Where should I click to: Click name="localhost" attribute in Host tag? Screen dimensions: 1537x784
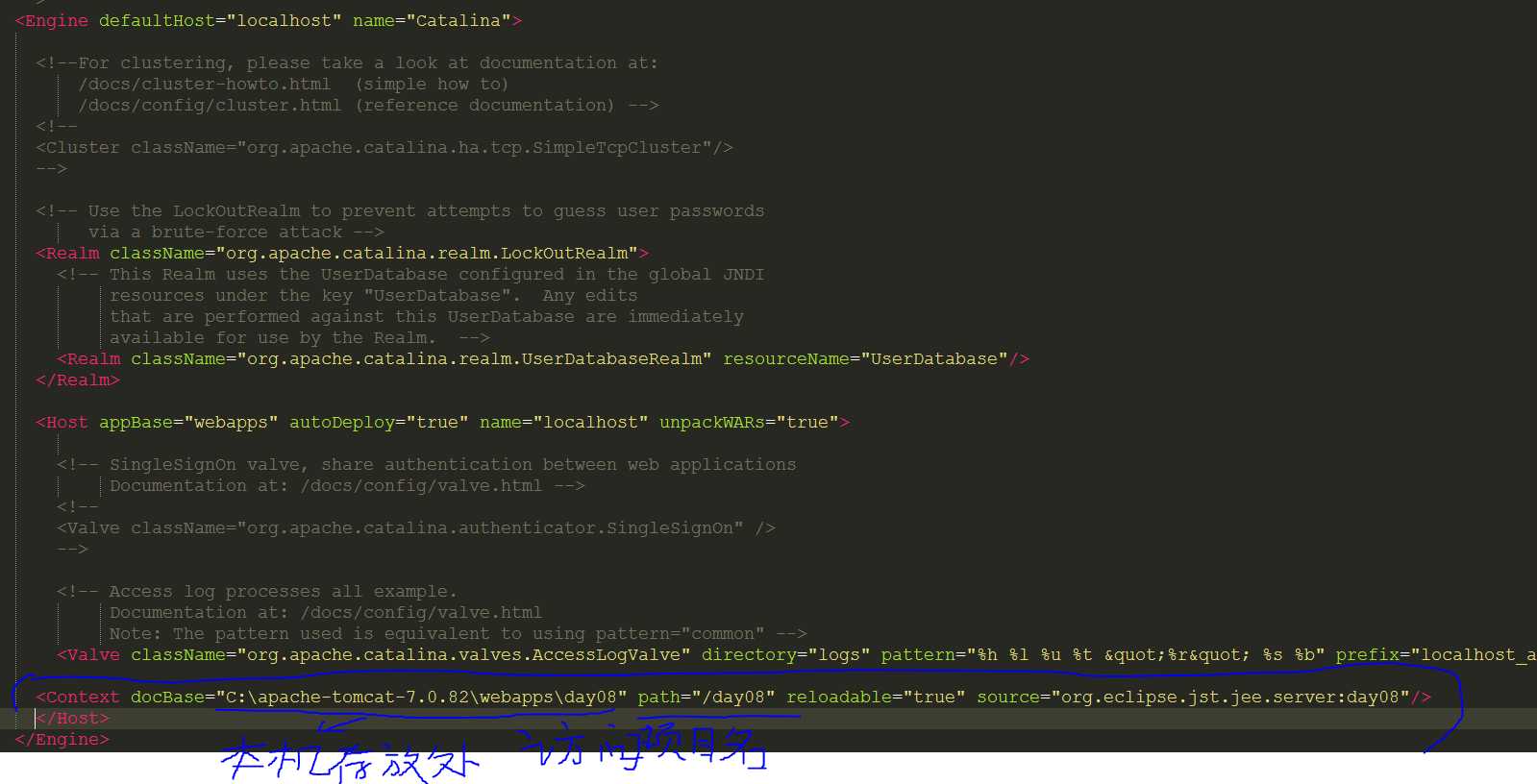[564, 422]
